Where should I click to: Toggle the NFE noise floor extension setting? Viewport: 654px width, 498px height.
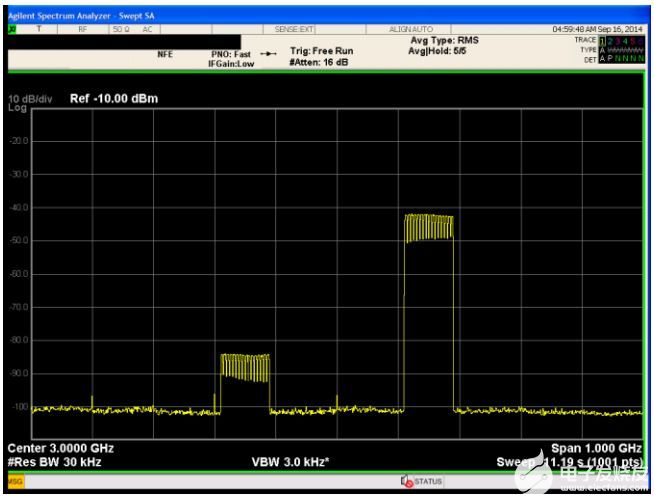coord(166,55)
